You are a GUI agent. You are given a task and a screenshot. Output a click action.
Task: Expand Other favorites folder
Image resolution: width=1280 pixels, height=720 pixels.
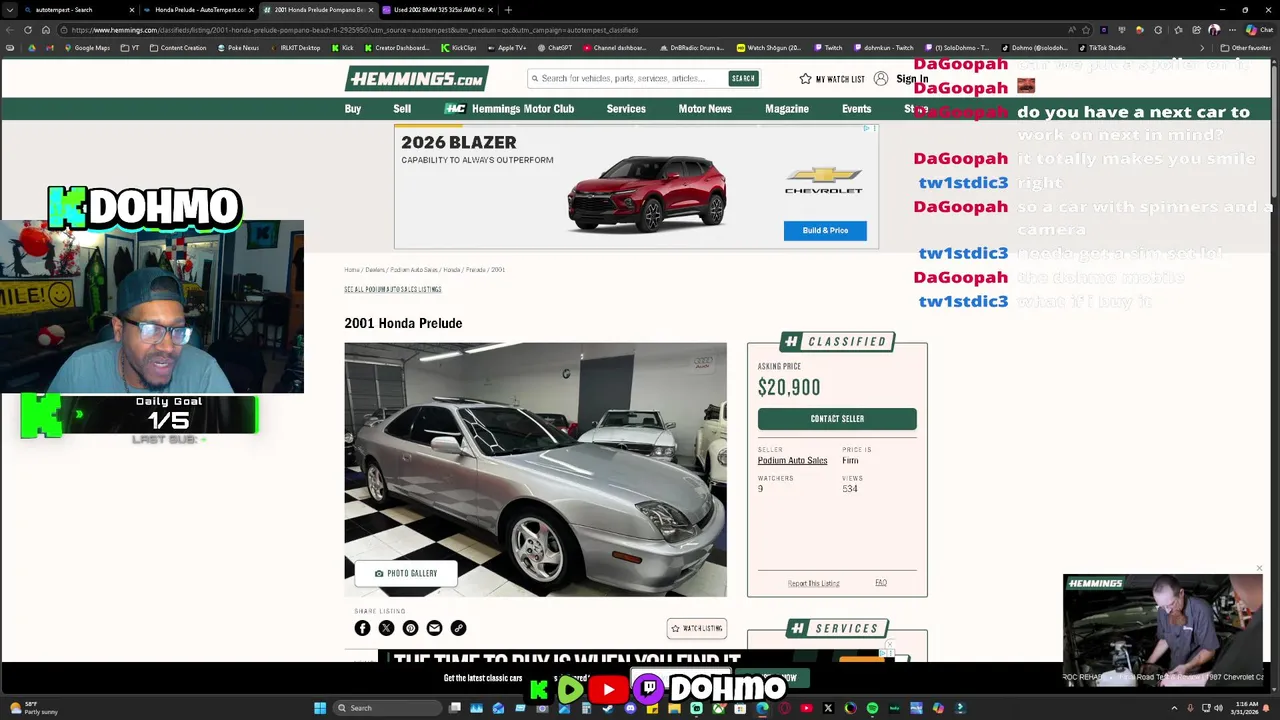1246,48
